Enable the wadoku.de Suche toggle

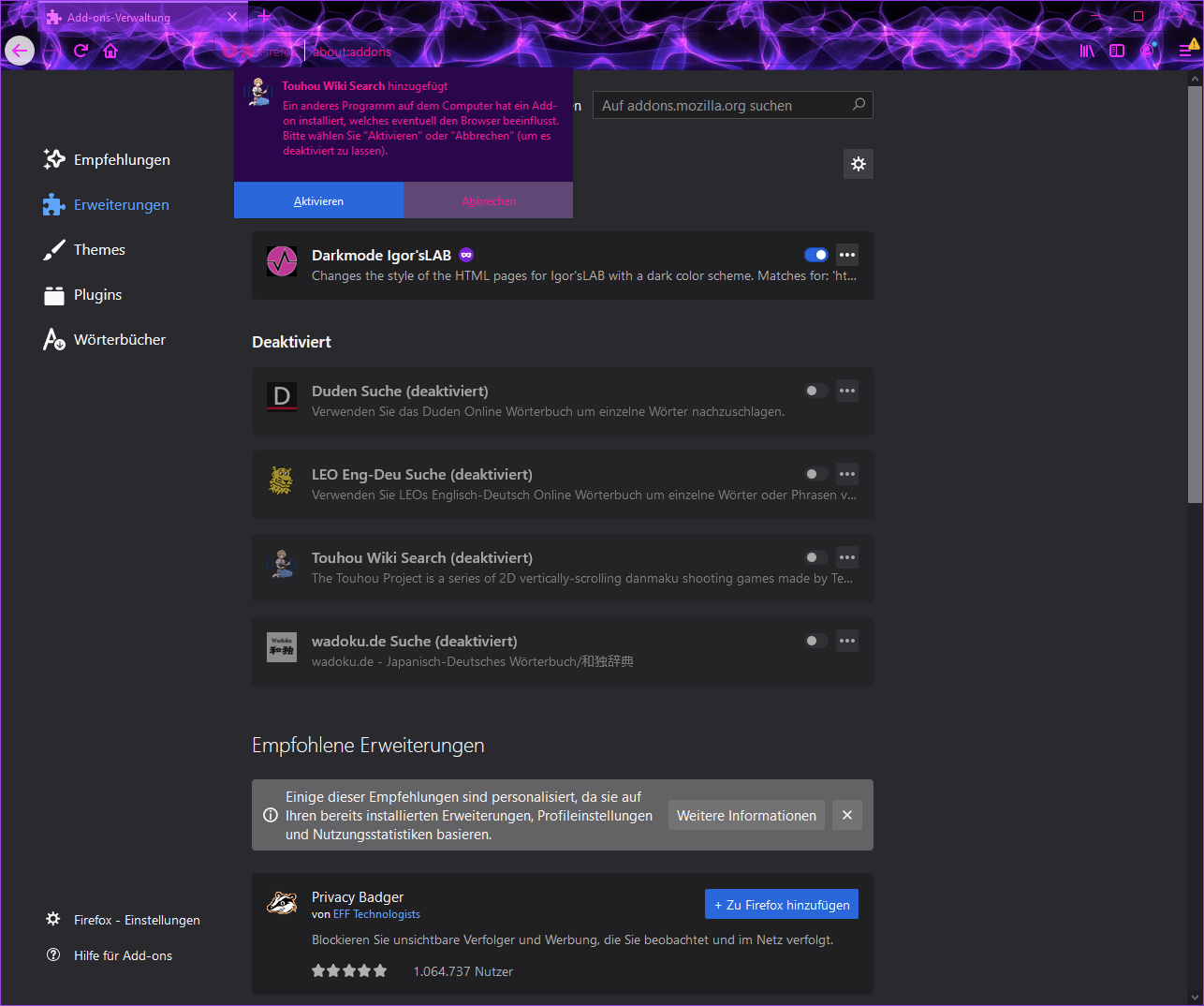click(816, 641)
